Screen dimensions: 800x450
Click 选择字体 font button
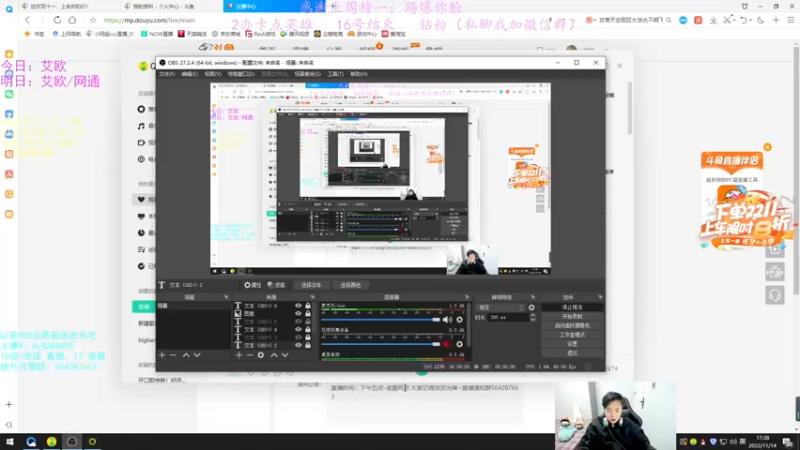(x=310, y=285)
